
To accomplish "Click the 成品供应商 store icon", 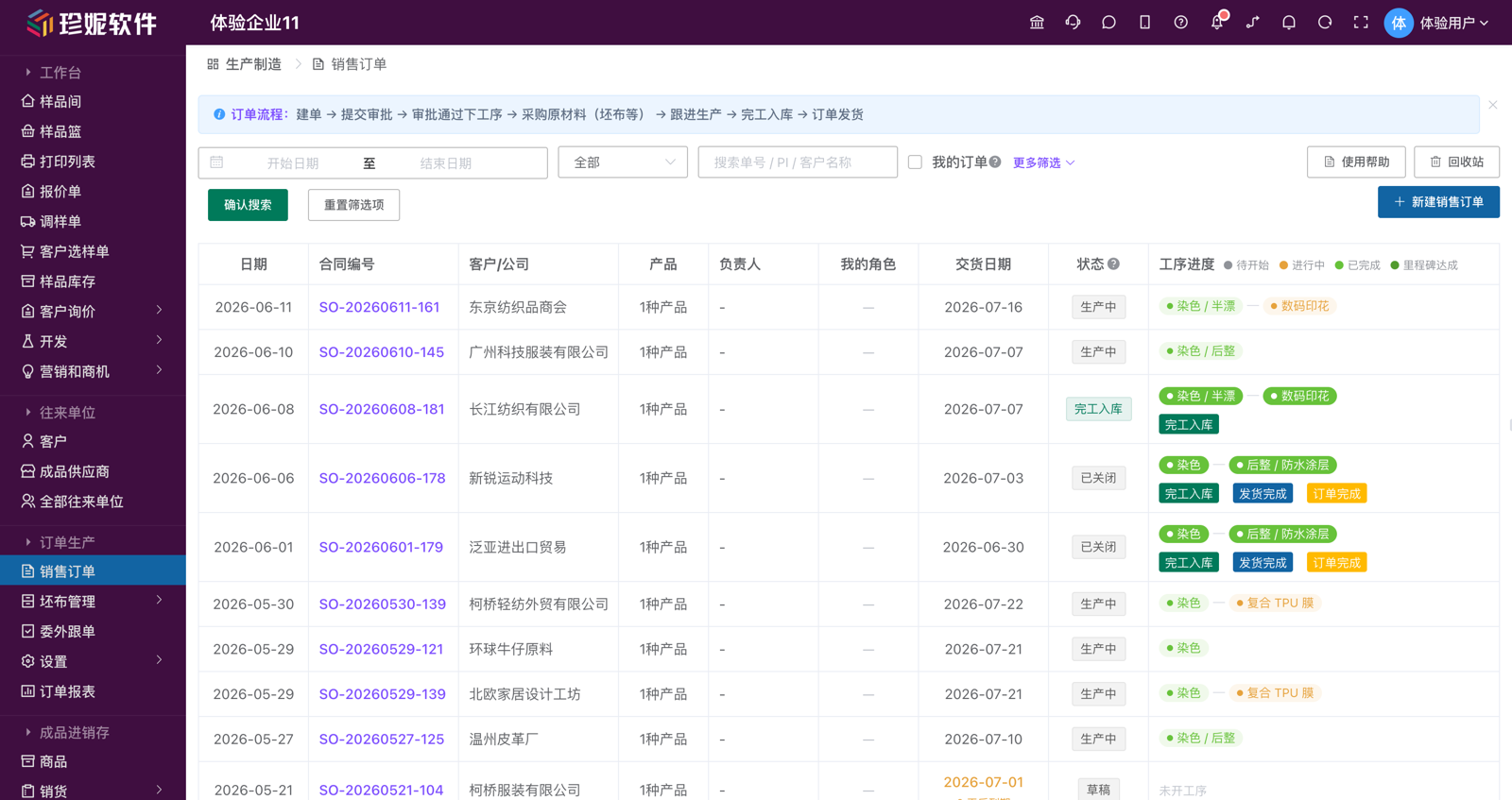I will pyautogui.click(x=27, y=471).
